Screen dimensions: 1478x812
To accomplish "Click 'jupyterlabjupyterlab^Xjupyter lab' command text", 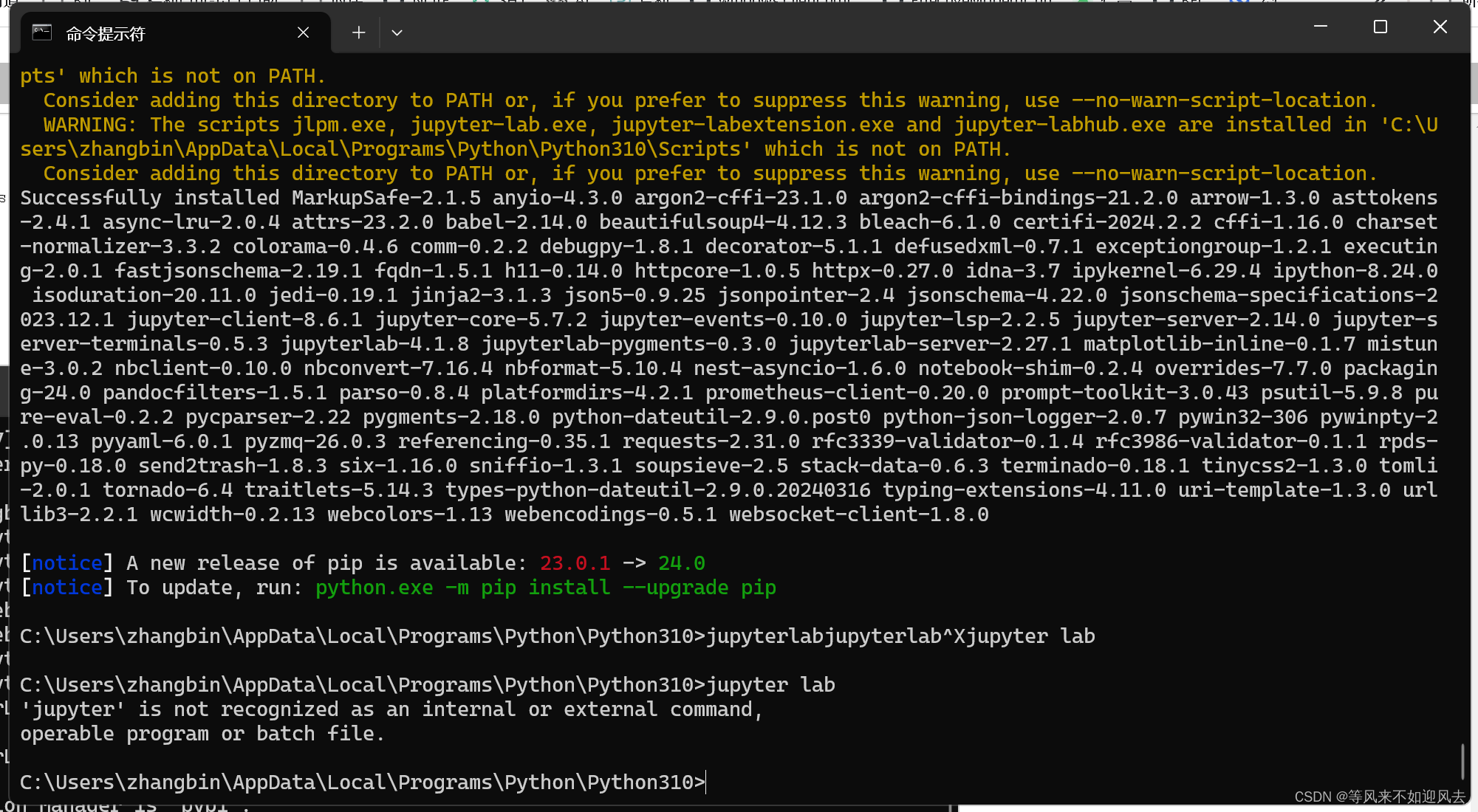I will [x=900, y=636].
